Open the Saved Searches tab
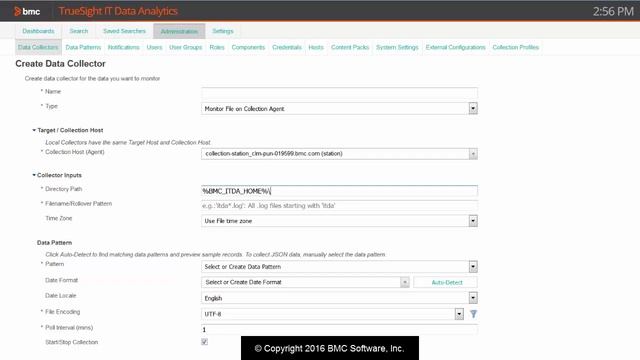 pyautogui.click(x=124, y=31)
